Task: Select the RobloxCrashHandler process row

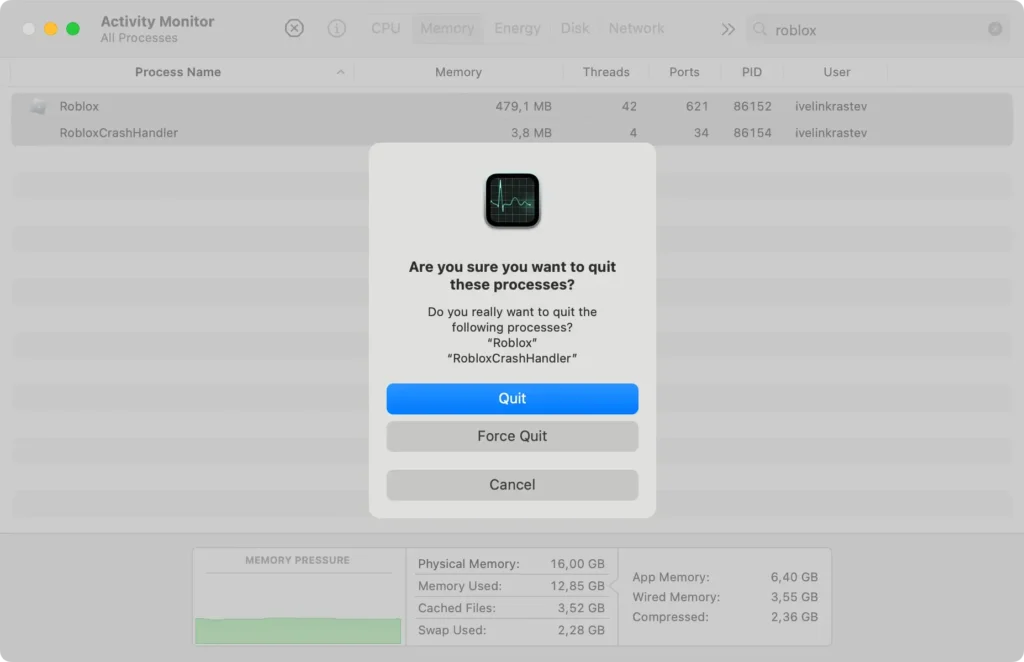Action: (x=512, y=133)
